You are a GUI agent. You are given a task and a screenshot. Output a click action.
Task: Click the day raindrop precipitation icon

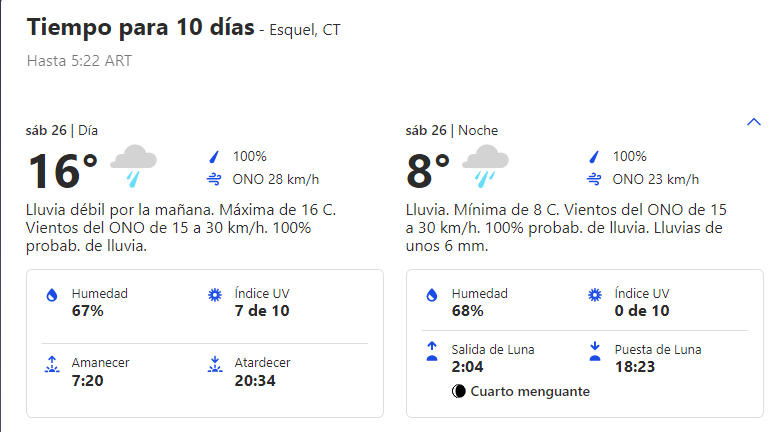coord(213,157)
